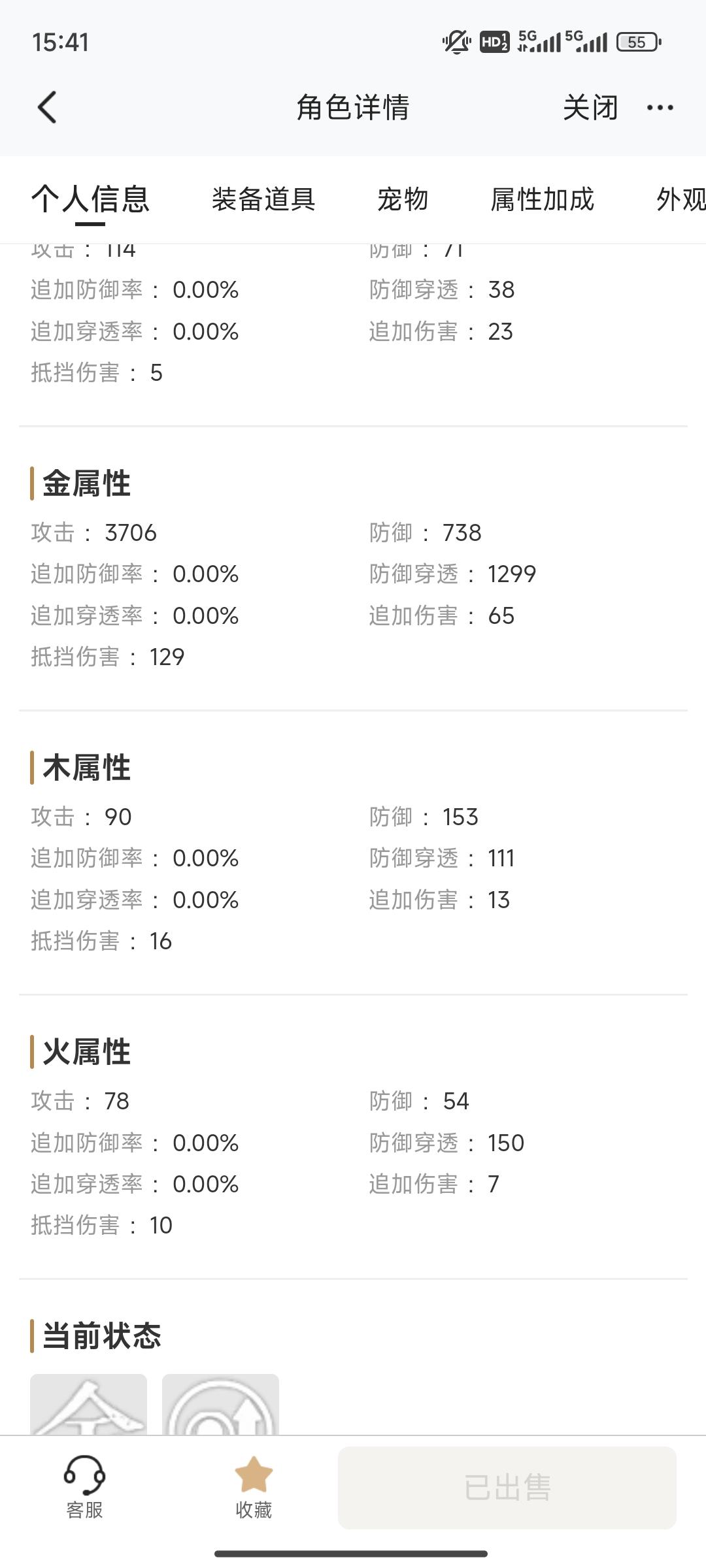
Task: Tap the first status icon under 当前状态
Action: coord(89,1403)
